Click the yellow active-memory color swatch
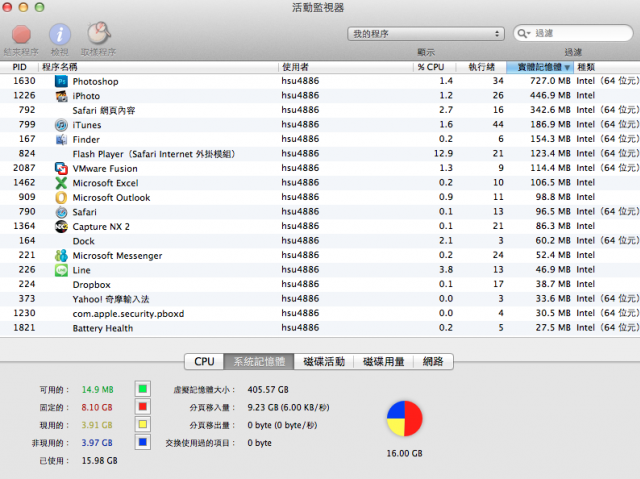Image resolution: width=640 pixels, height=479 pixels. click(142, 424)
